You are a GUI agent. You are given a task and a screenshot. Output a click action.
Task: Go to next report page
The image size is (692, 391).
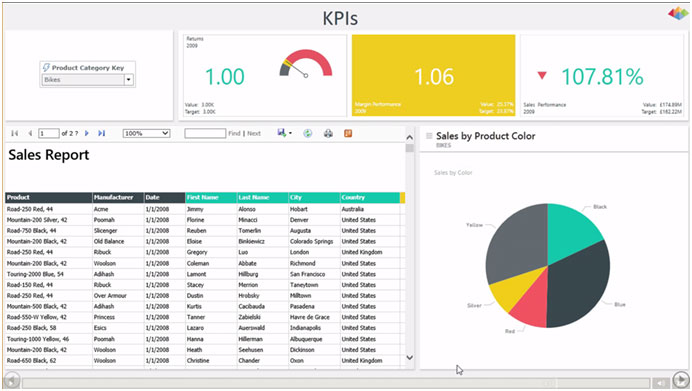coord(86,133)
